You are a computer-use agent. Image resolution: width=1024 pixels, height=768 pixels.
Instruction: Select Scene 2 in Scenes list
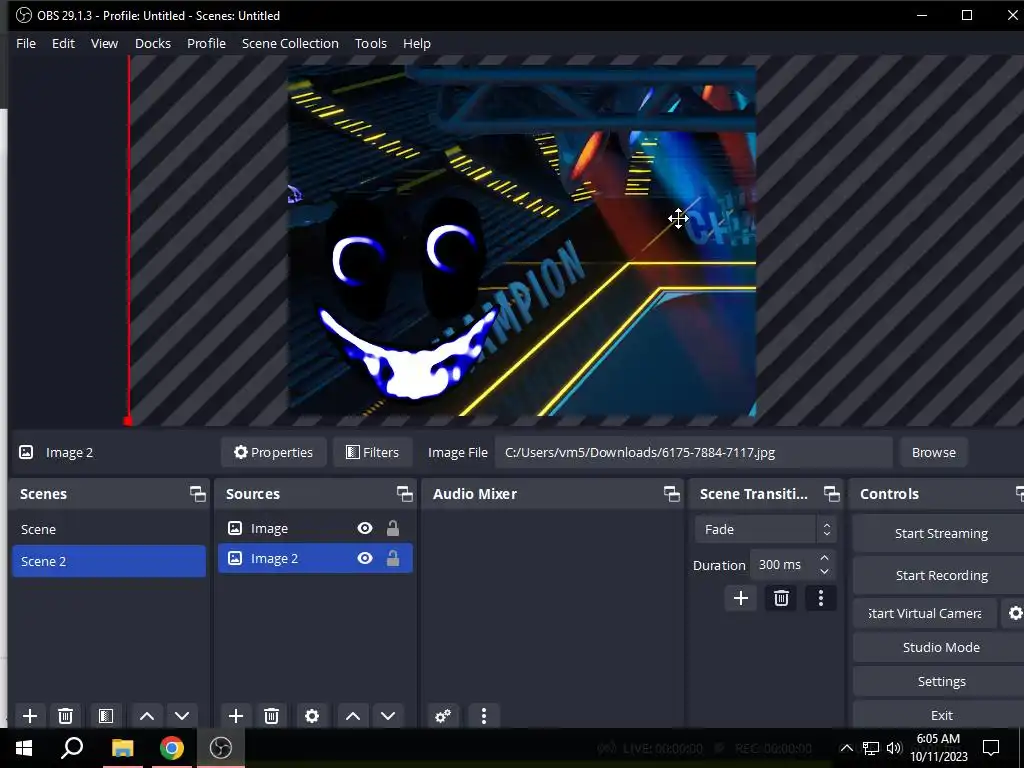[109, 561]
